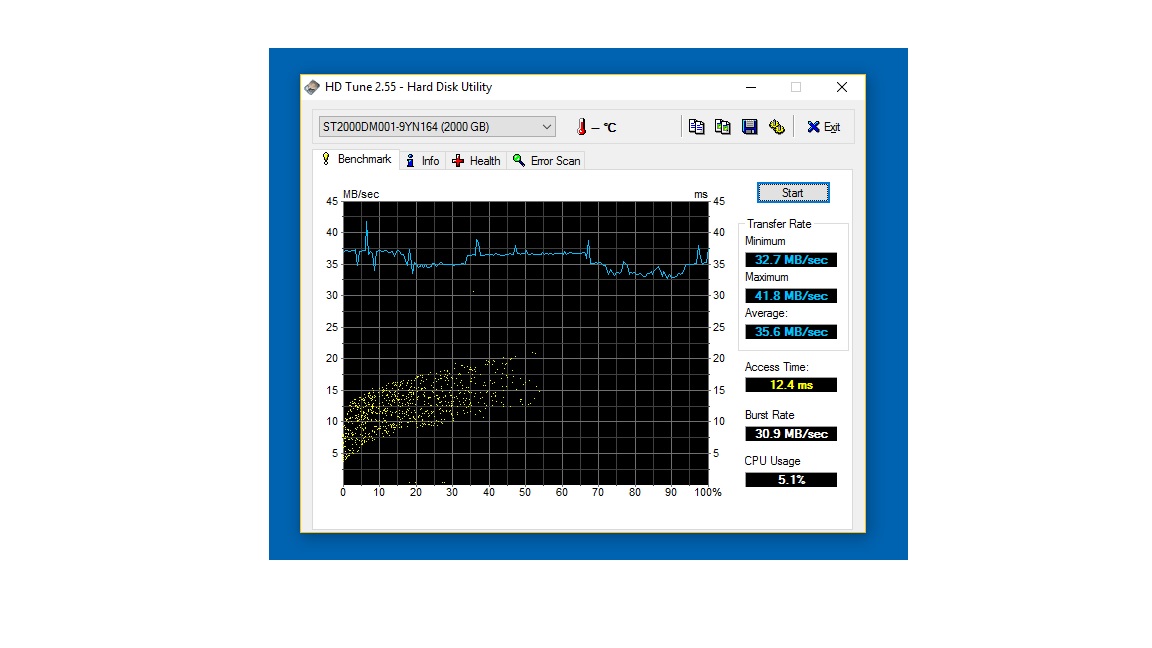Screen dimensions: 1152x648
Task: Click the burst rate value 30.9 MB/sec
Action: 791,433
